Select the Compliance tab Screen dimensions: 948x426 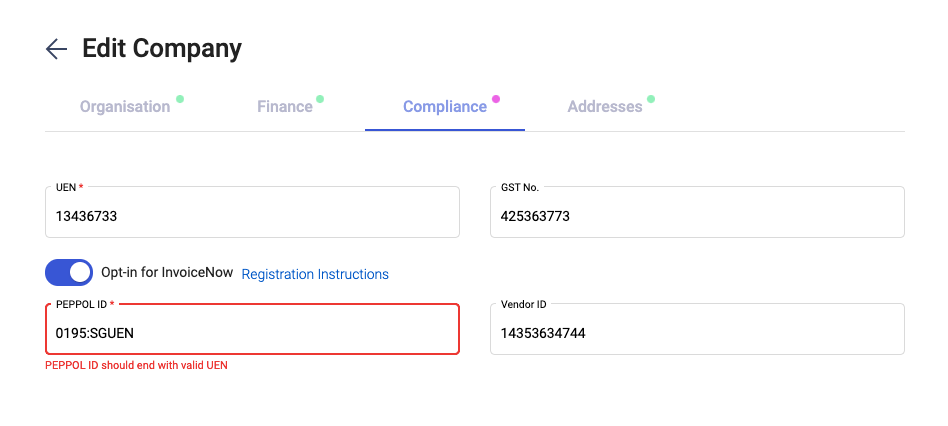pyautogui.click(x=445, y=107)
